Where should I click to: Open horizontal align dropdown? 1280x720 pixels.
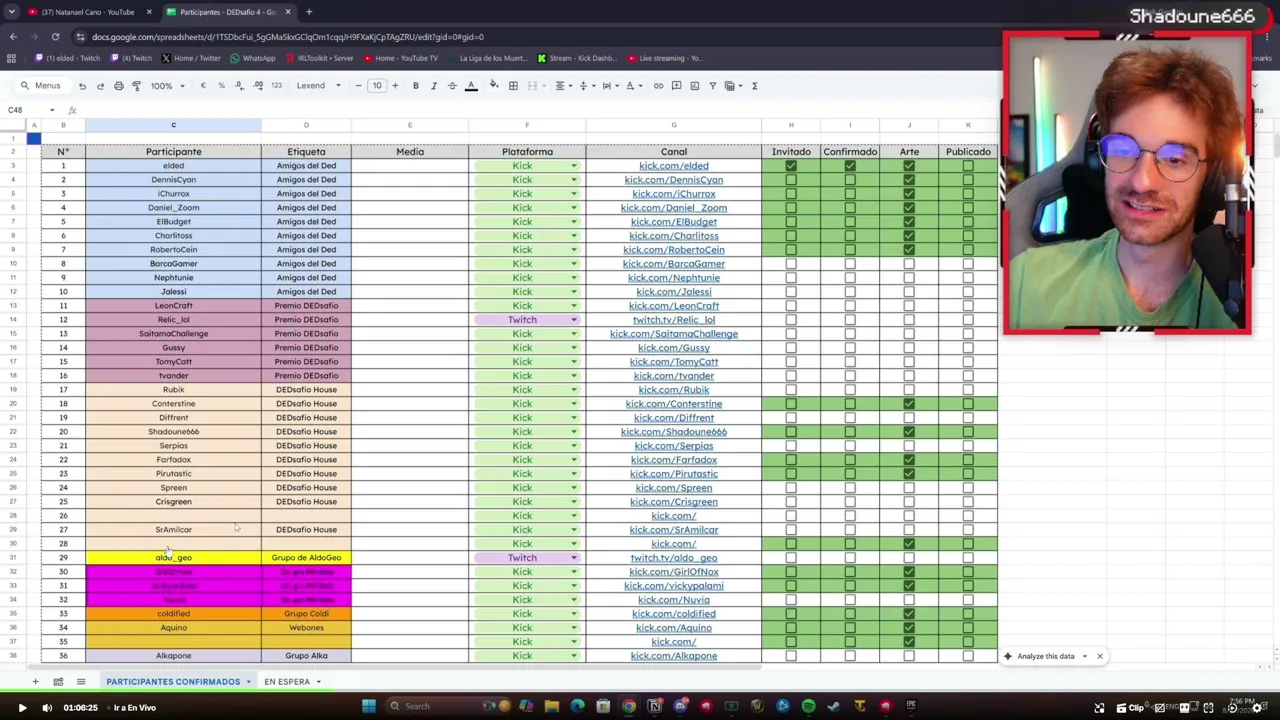[563, 86]
